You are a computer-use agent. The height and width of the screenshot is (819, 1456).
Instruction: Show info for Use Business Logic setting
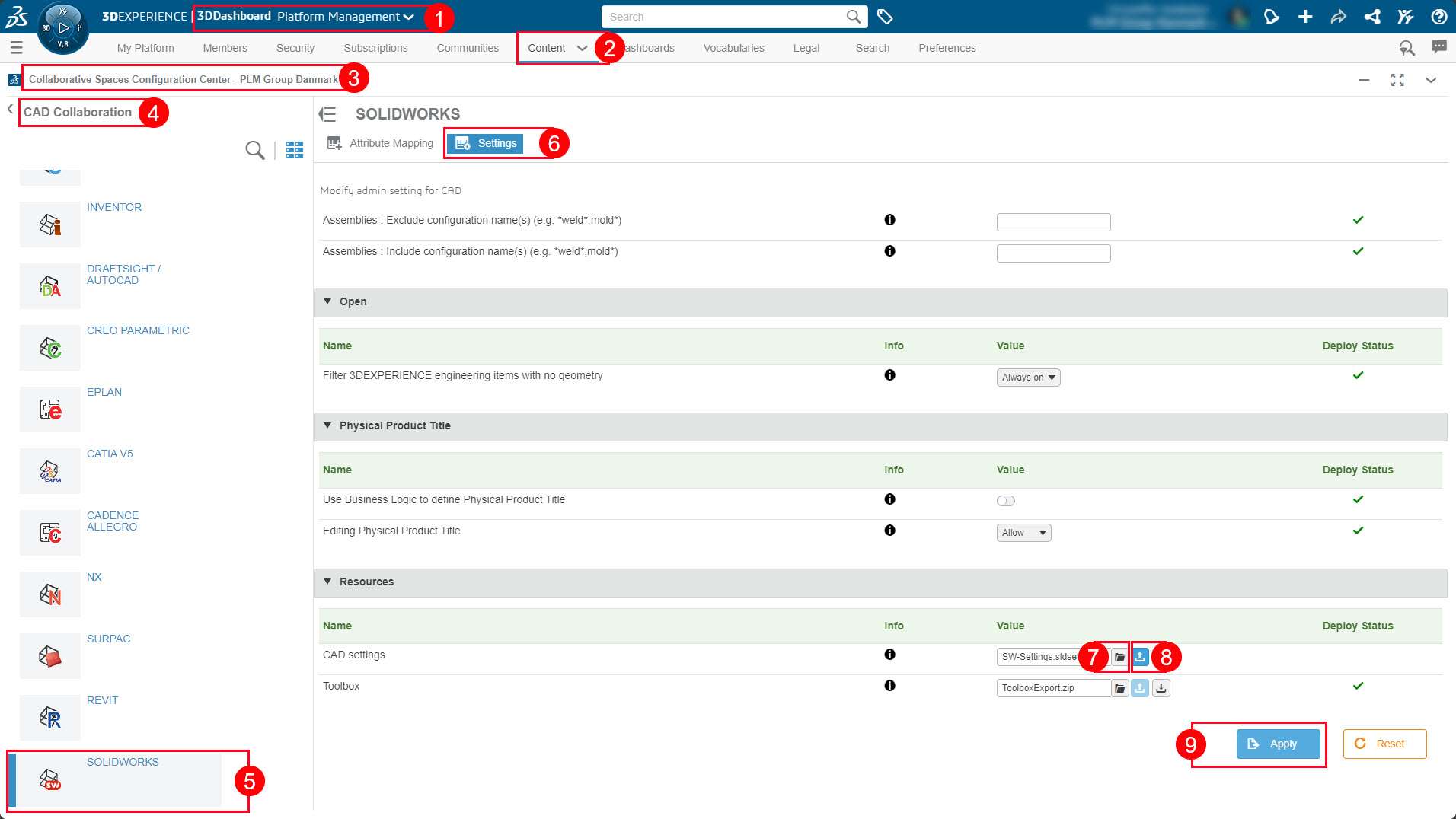click(889, 499)
